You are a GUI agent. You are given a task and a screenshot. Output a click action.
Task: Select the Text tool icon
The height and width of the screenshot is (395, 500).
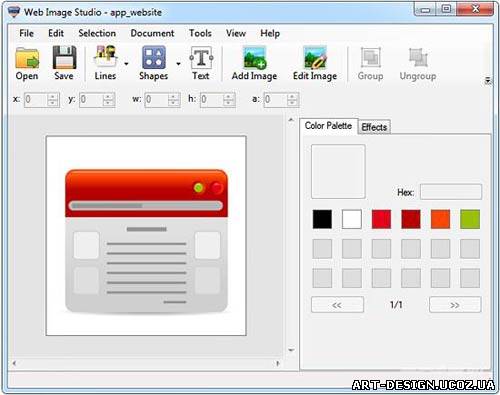[201, 57]
